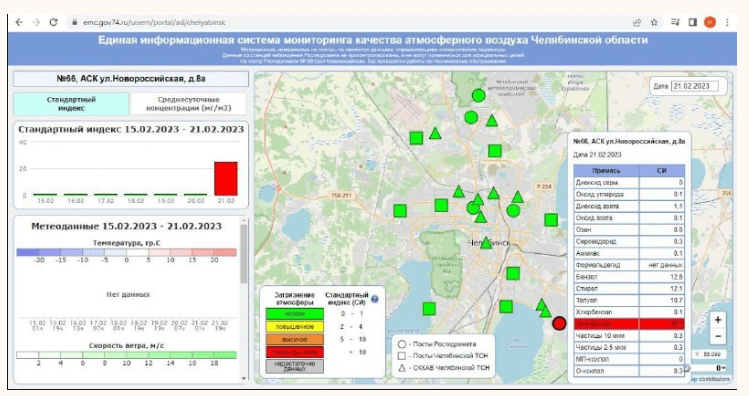Bookmark this page with the star icon
The image size is (749, 396).
pyautogui.click(x=654, y=22)
